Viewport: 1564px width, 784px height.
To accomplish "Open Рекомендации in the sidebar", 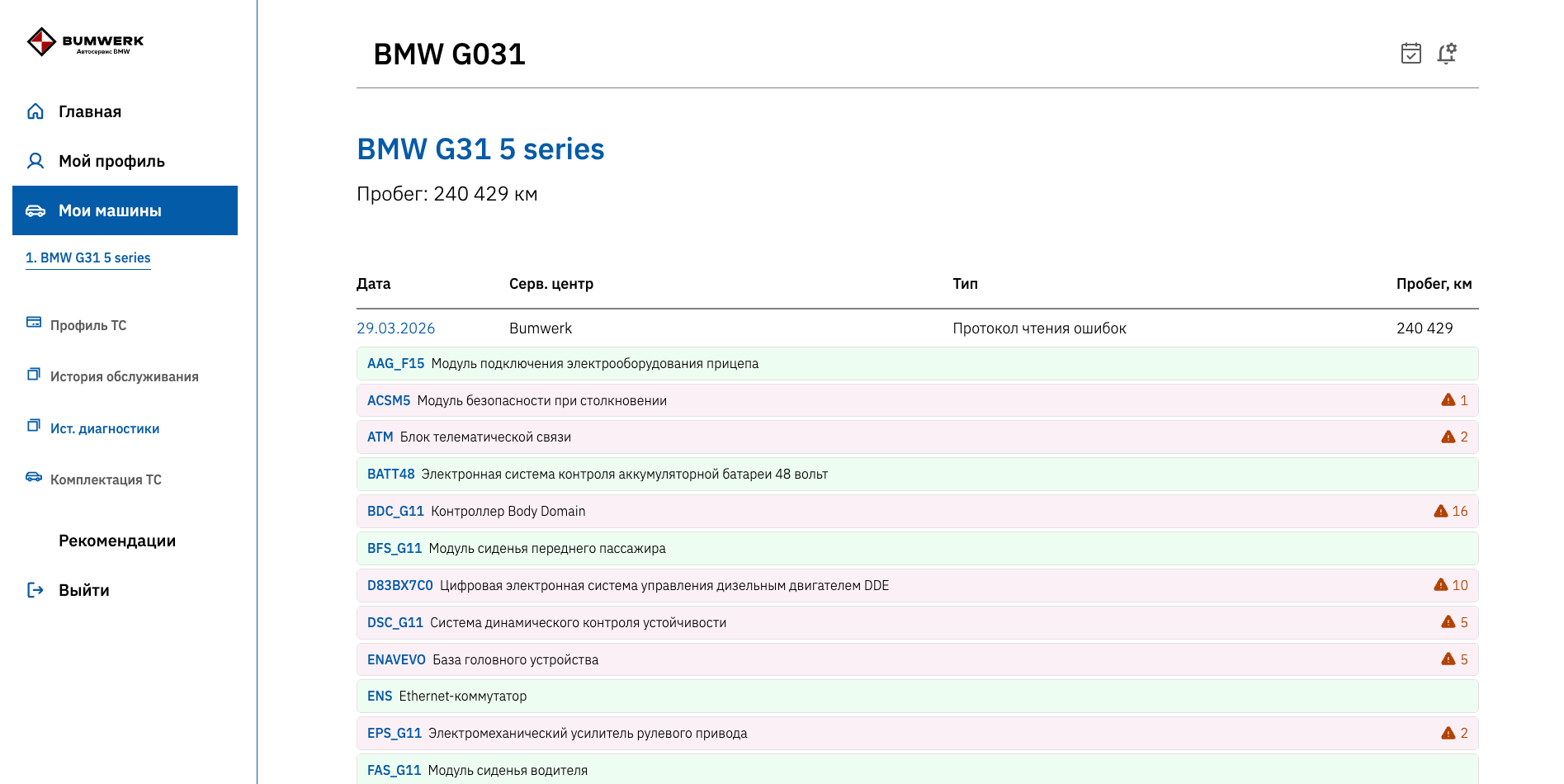I will tap(117, 541).
